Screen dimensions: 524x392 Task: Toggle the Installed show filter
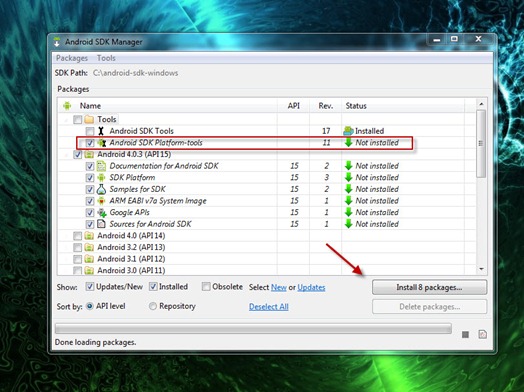pyautogui.click(x=153, y=287)
